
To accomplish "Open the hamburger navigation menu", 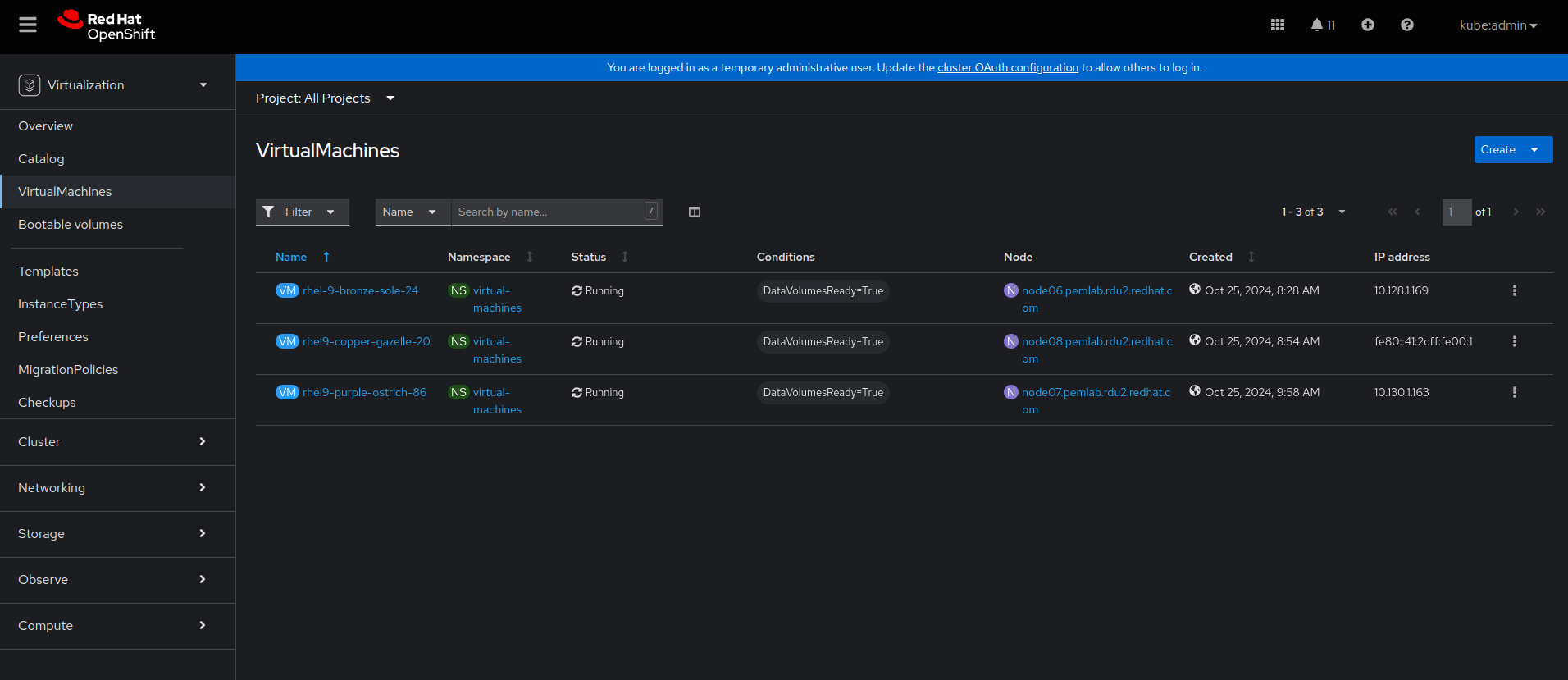I will pyautogui.click(x=28, y=25).
